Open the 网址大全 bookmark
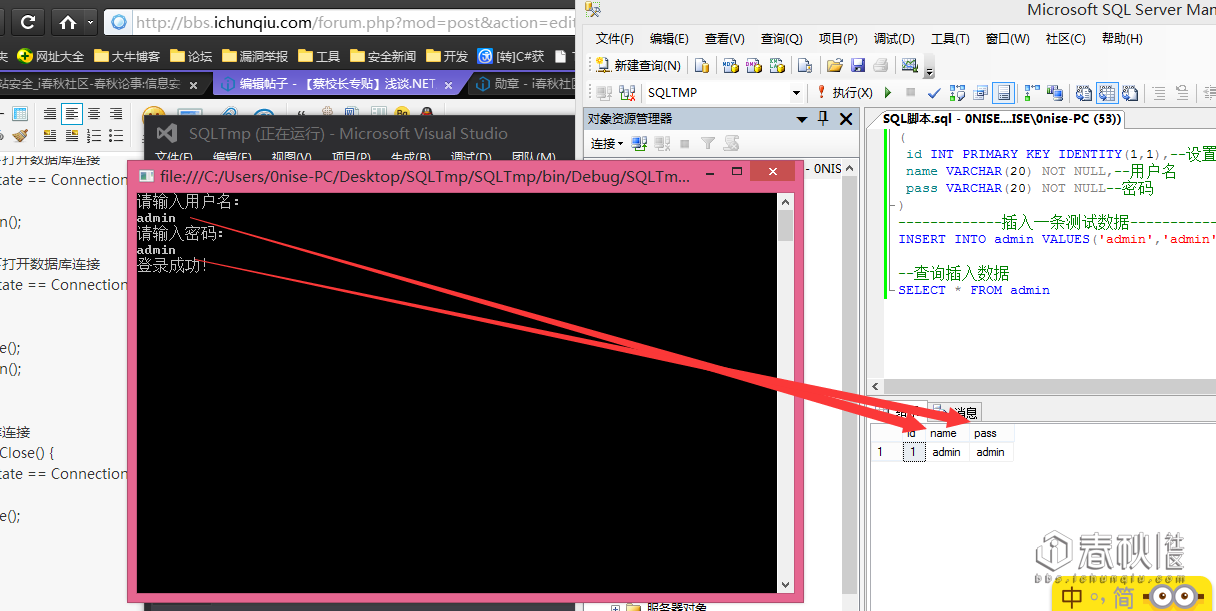 pyautogui.click(x=51, y=56)
